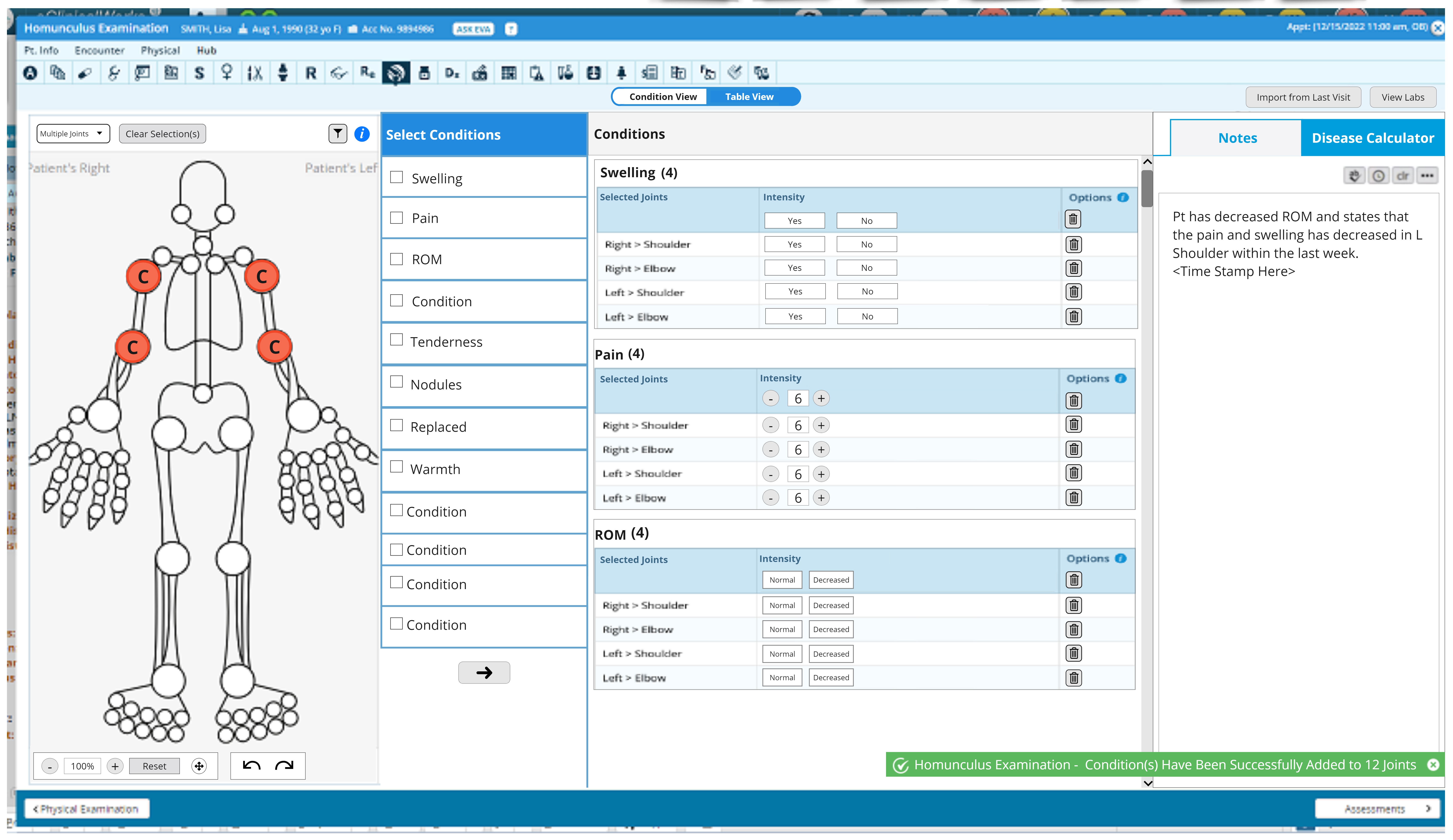Click the undo arrow below skeleton
The height and width of the screenshot is (840, 1453).
pos(251,766)
